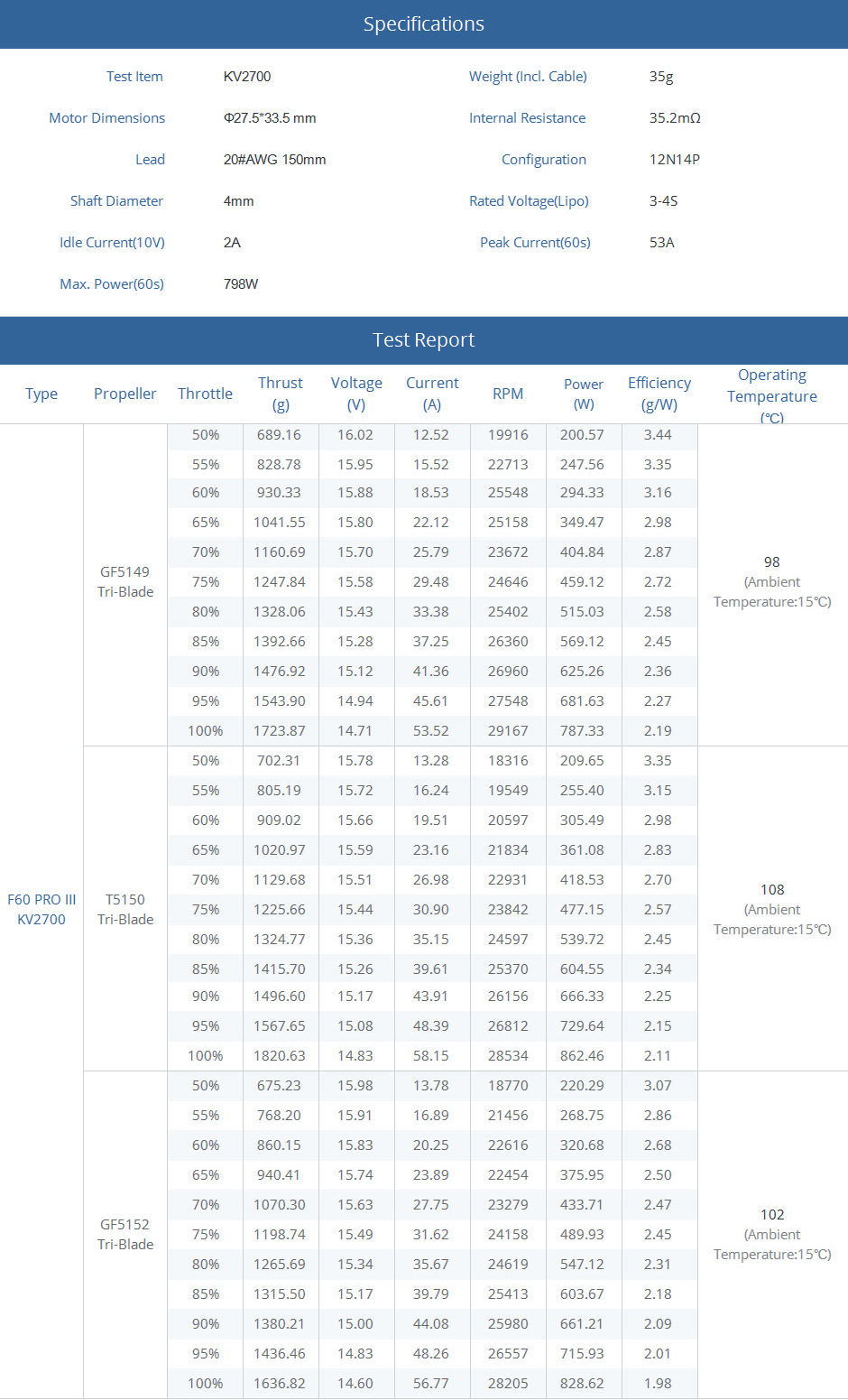
Task: Click the T5150 Tri-Blade propeller cell
Action: [x=125, y=910]
